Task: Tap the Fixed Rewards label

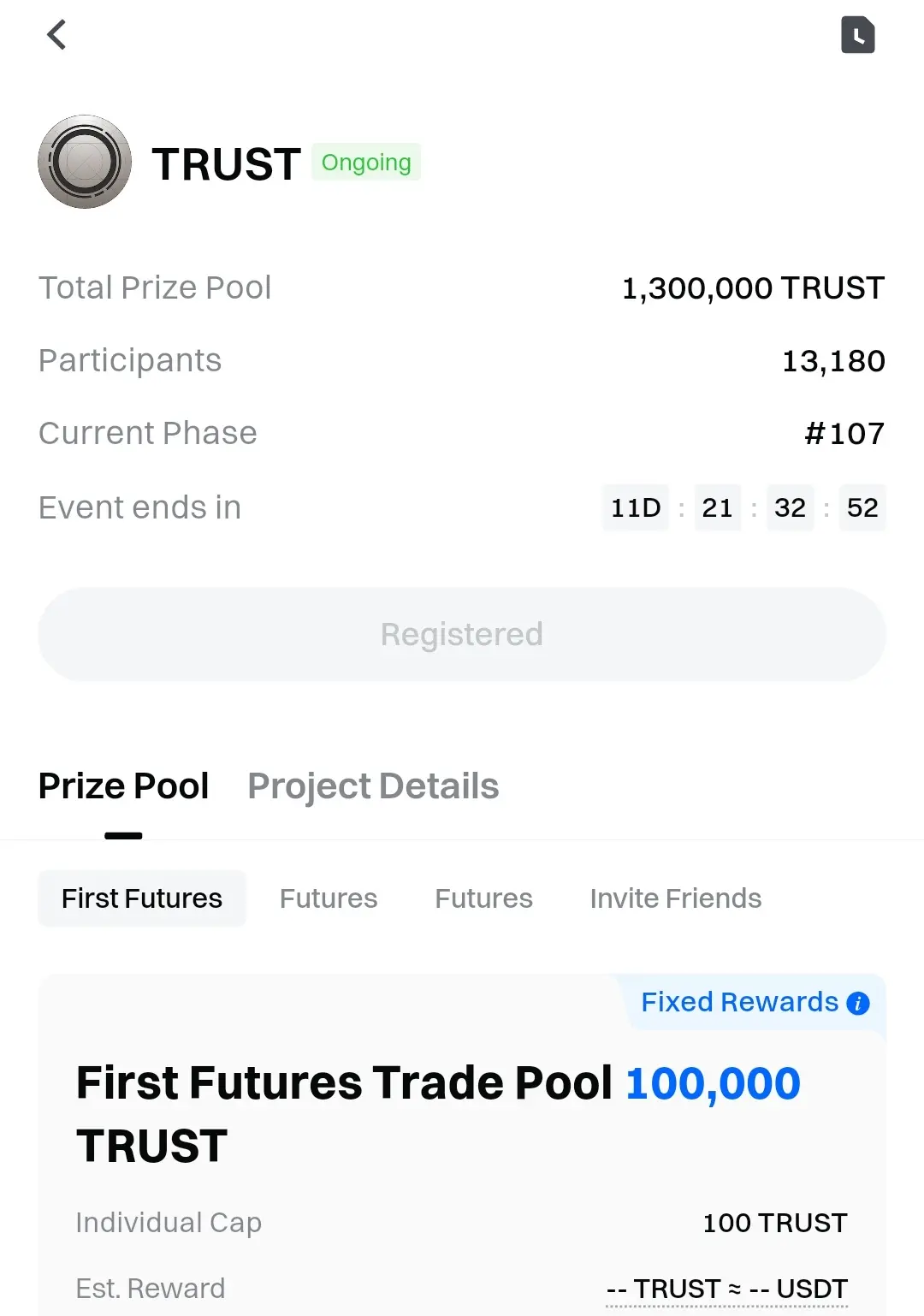Action: click(x=739, y=1002)
